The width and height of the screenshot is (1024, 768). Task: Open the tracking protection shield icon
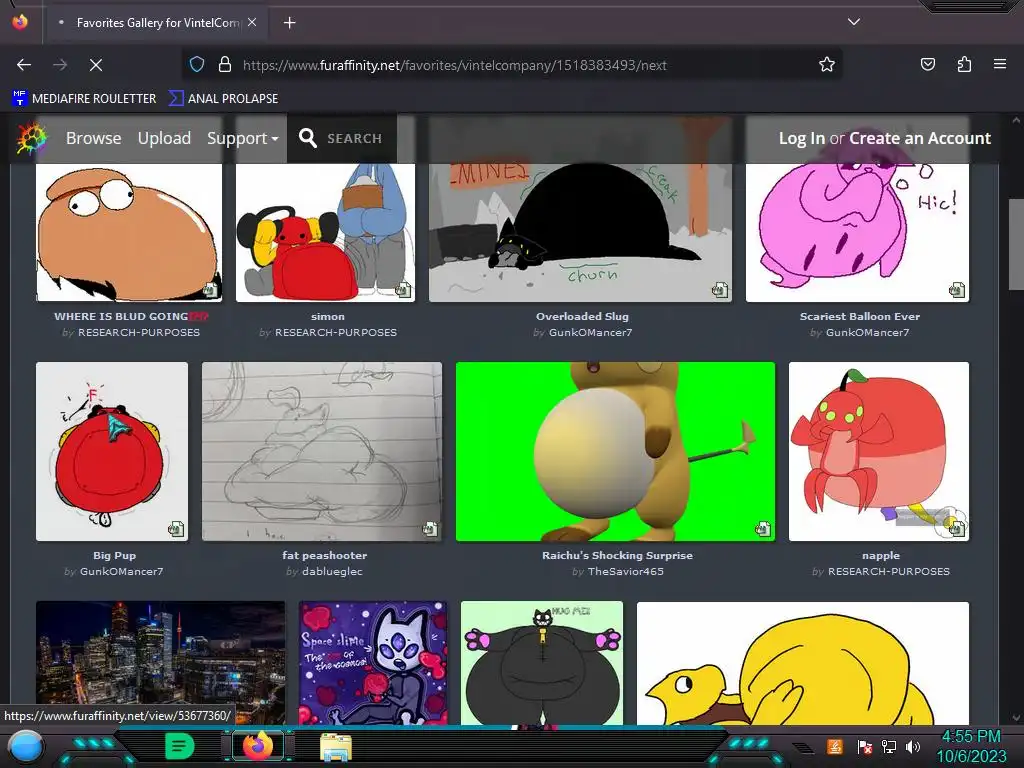197,64
